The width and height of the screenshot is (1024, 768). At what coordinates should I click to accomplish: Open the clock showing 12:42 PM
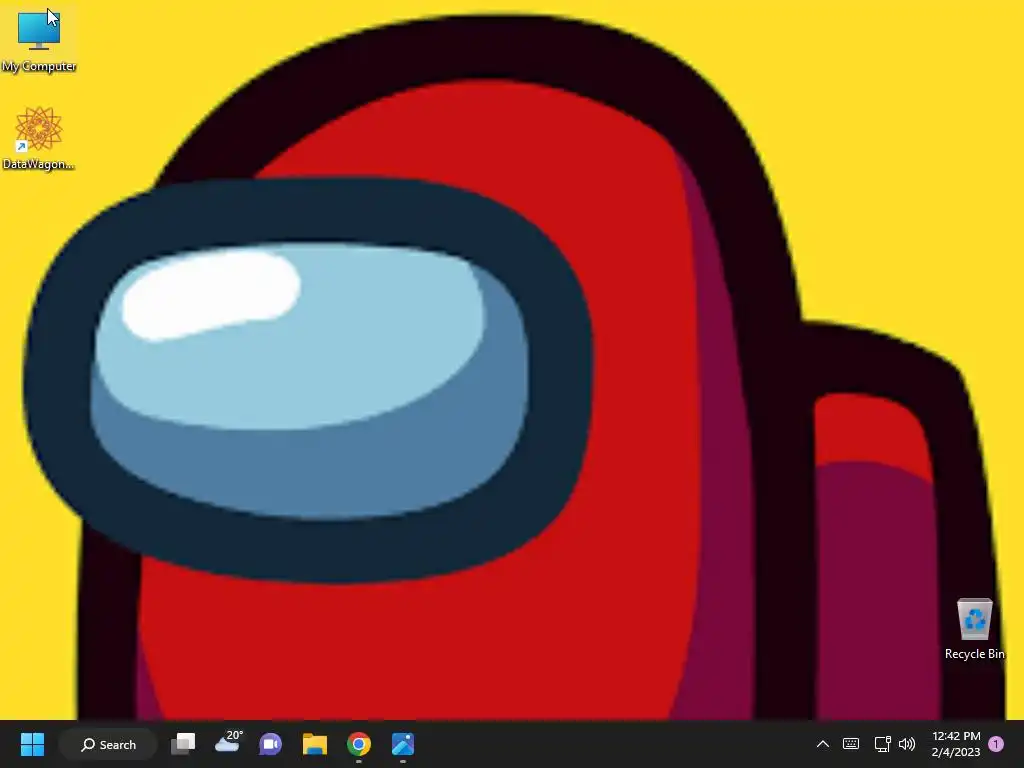tap(956, 744)
